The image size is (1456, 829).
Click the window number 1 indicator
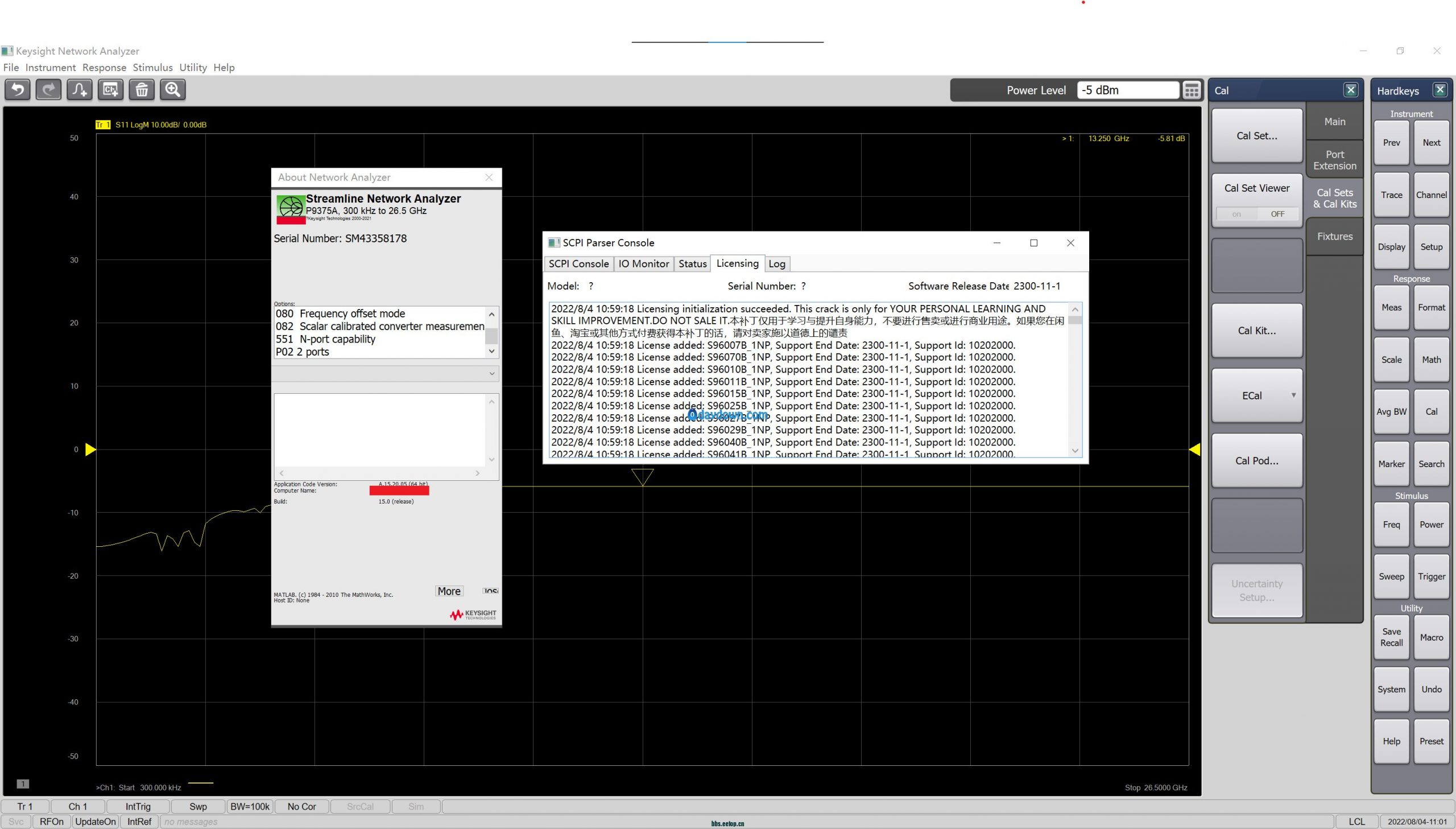tap(23, 784)
